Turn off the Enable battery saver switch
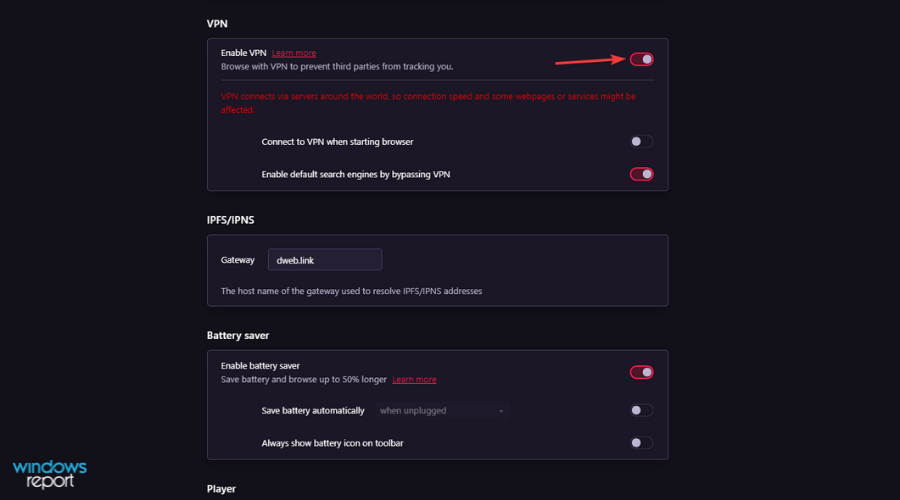900x500 pixels. (641, 372)
